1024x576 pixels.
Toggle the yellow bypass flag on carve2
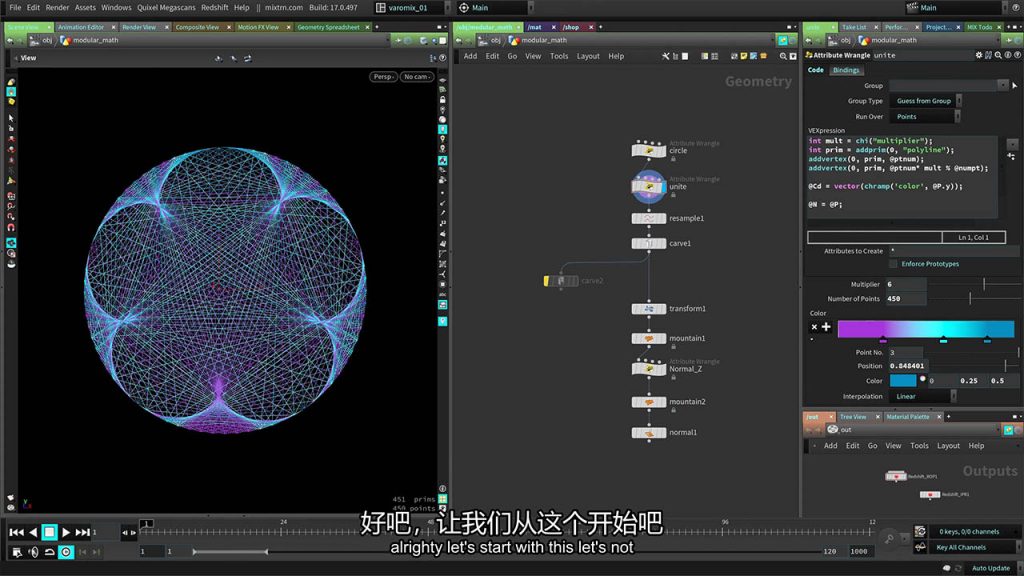pyautogui.click(x=546, y=281)
